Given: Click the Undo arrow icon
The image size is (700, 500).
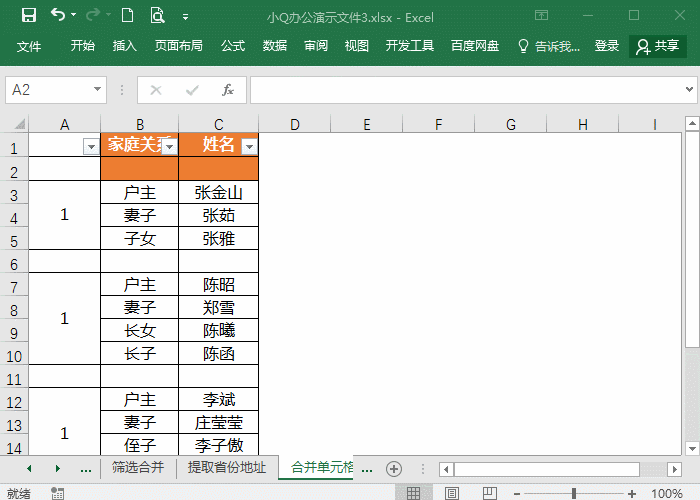Looking at the screenshot, I should 58,15.
